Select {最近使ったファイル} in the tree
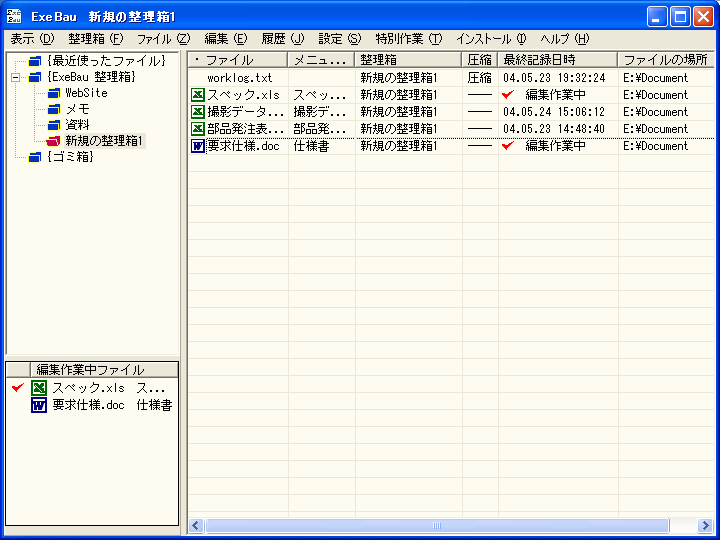Screen dimensions: 720x540 pos(106,61)
